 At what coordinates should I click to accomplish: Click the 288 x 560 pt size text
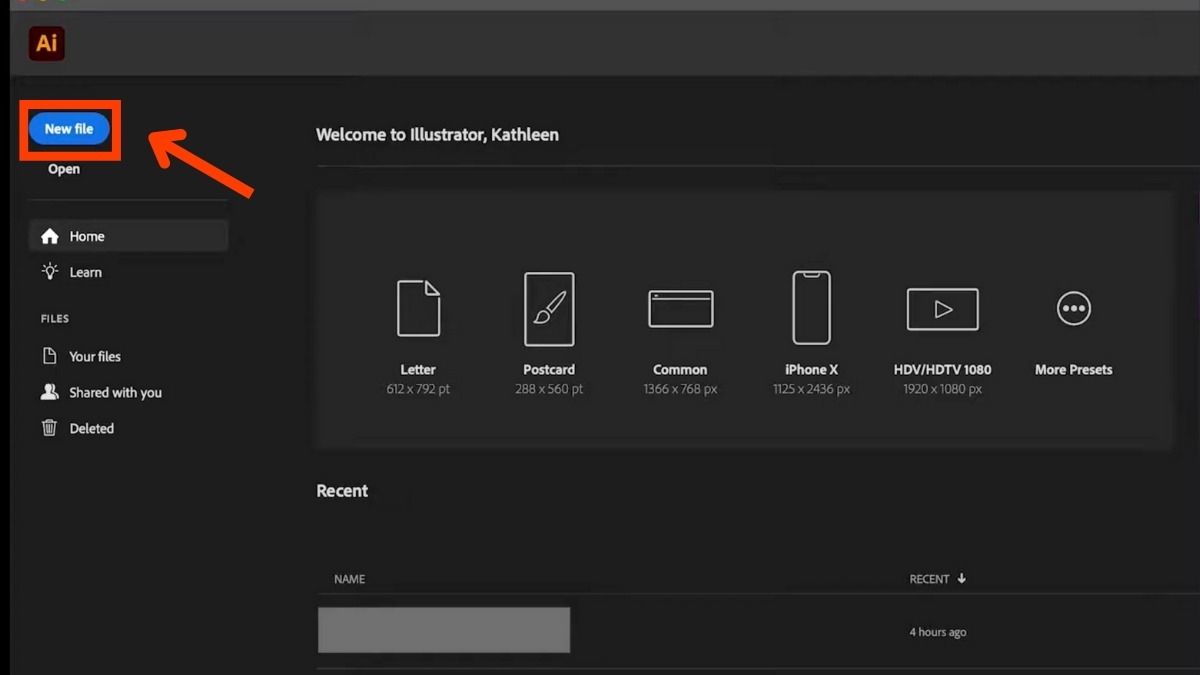point(549,389)
